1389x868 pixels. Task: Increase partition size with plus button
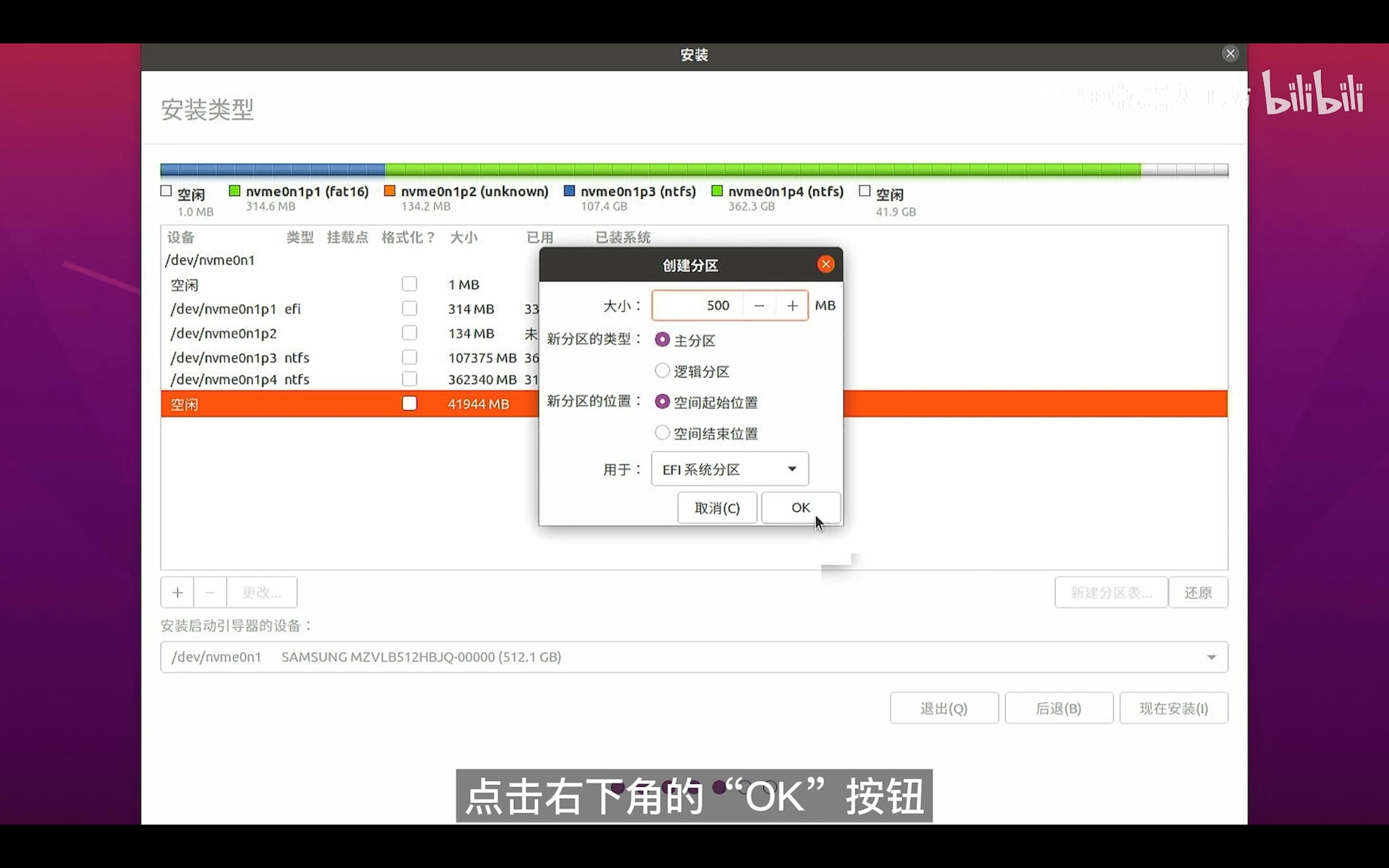pyautogui.click(x=792, y=305)
